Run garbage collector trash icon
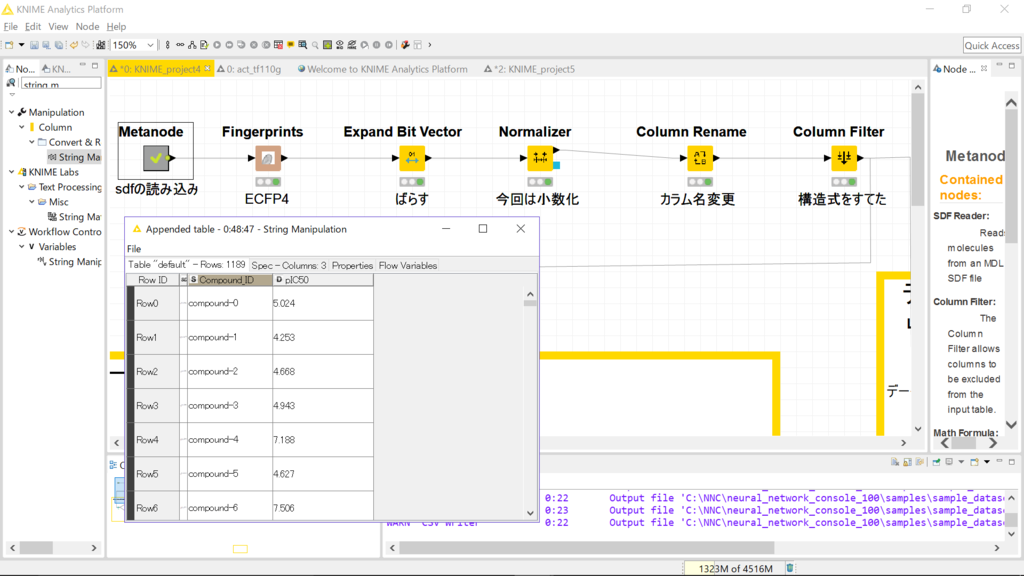 790,568
